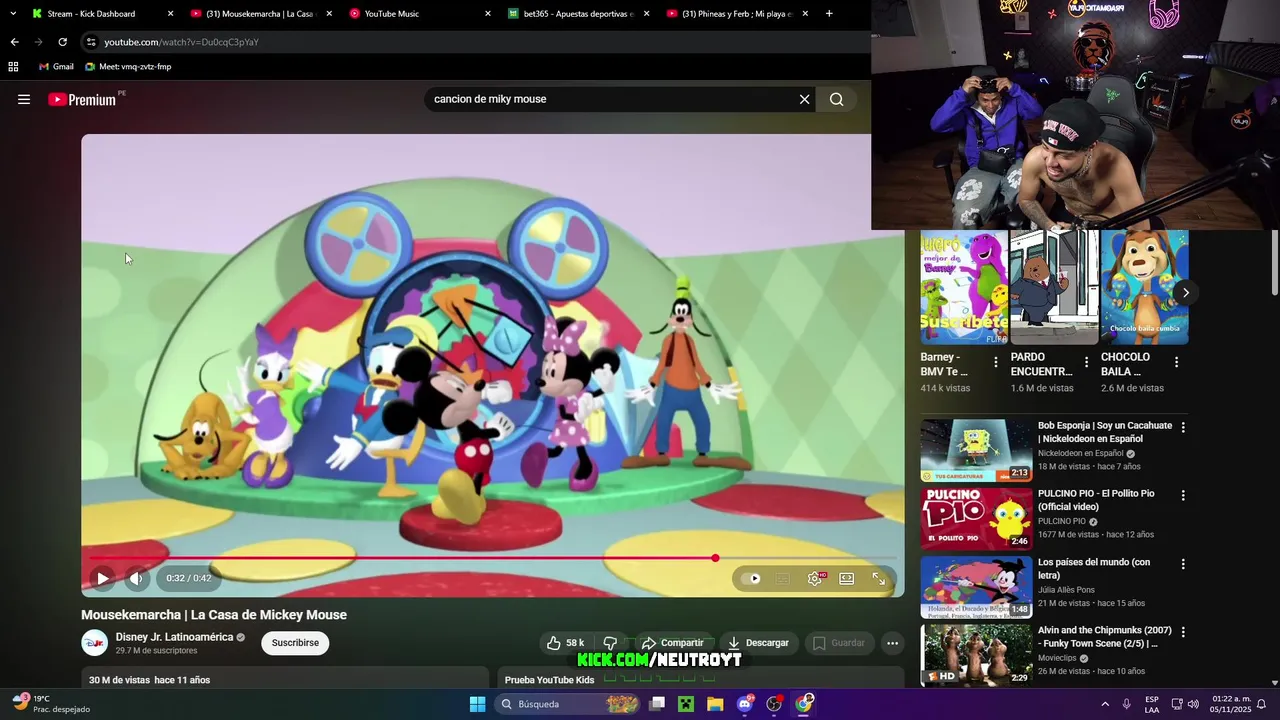
Task: Click the youtube.com address bar URL
Action: point(181,42)
